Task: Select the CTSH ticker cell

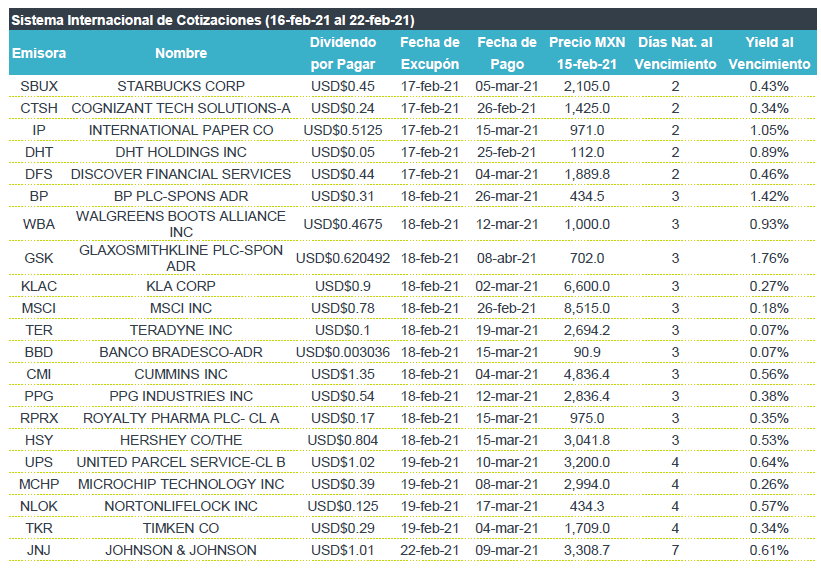Action: [39, 108]
